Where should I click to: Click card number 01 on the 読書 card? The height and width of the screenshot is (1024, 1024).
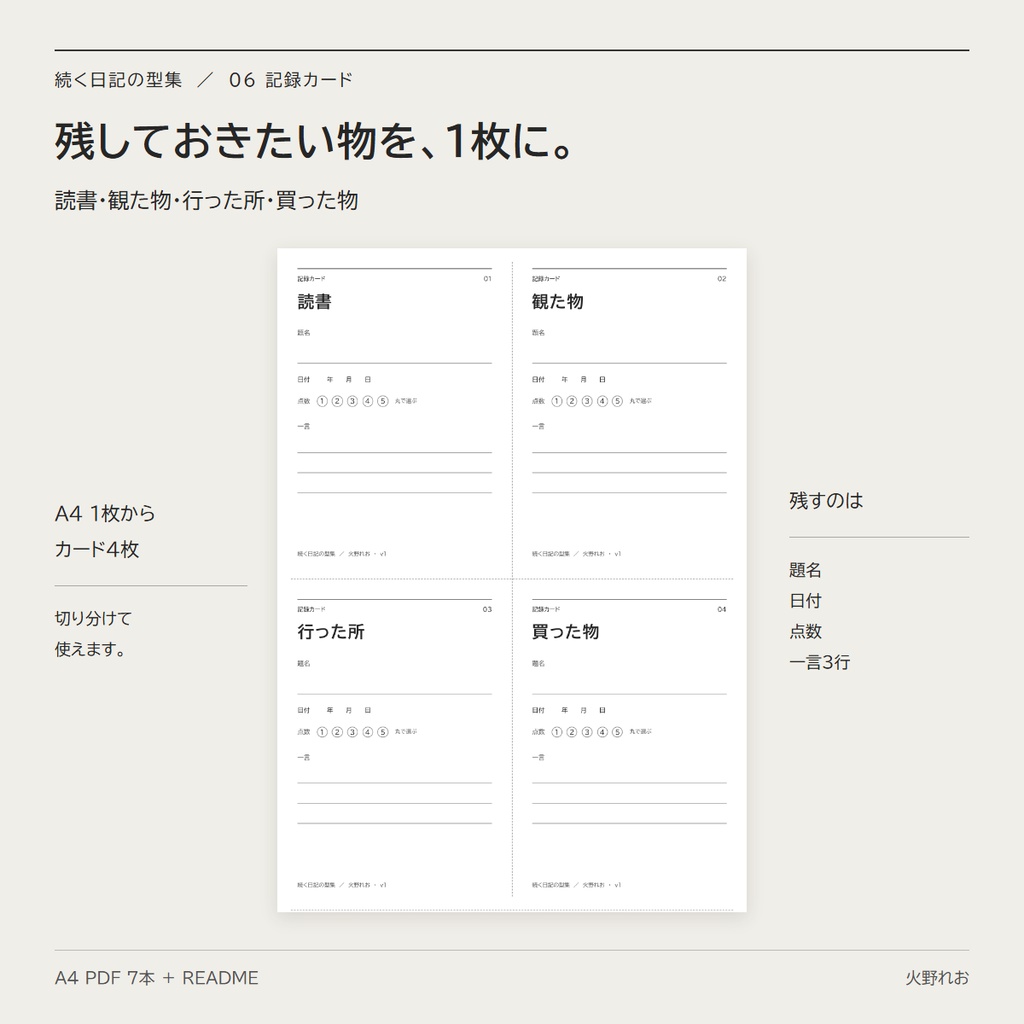487,279
